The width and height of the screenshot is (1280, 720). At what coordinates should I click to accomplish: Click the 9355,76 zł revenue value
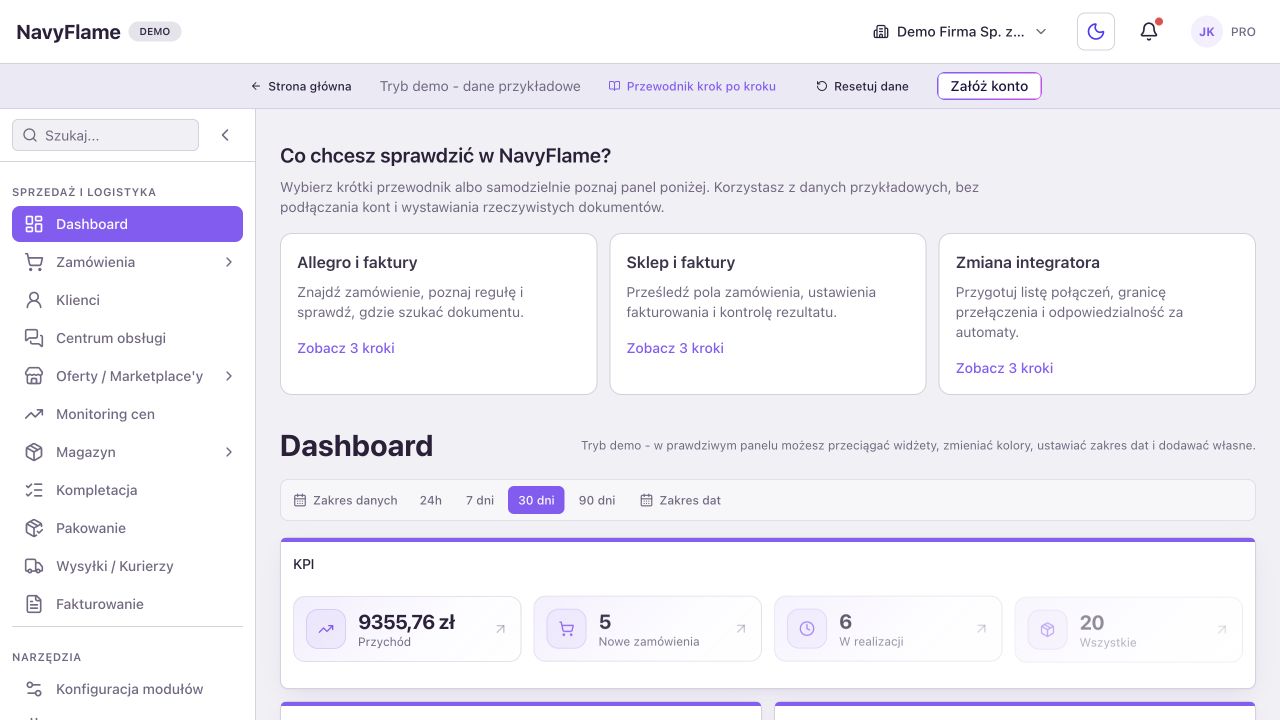406,622
